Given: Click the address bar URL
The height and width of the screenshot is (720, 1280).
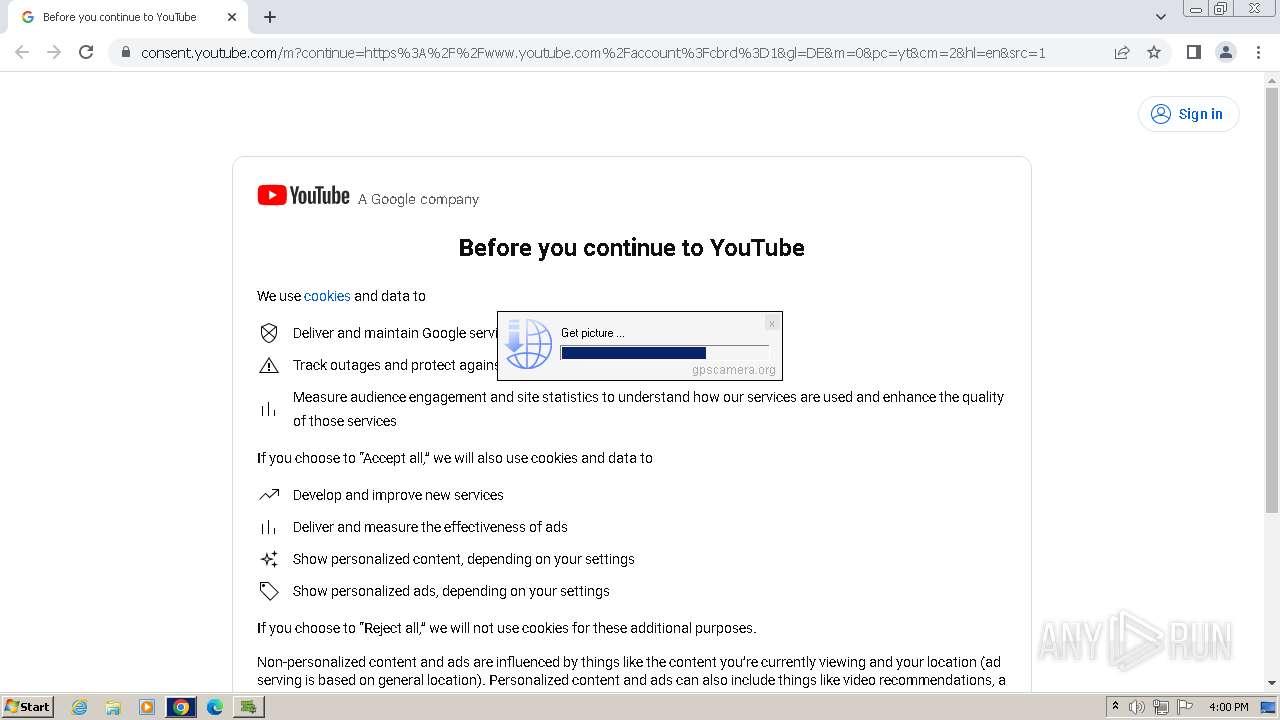Looking at the screenshot, I should (x=593, y=52).
